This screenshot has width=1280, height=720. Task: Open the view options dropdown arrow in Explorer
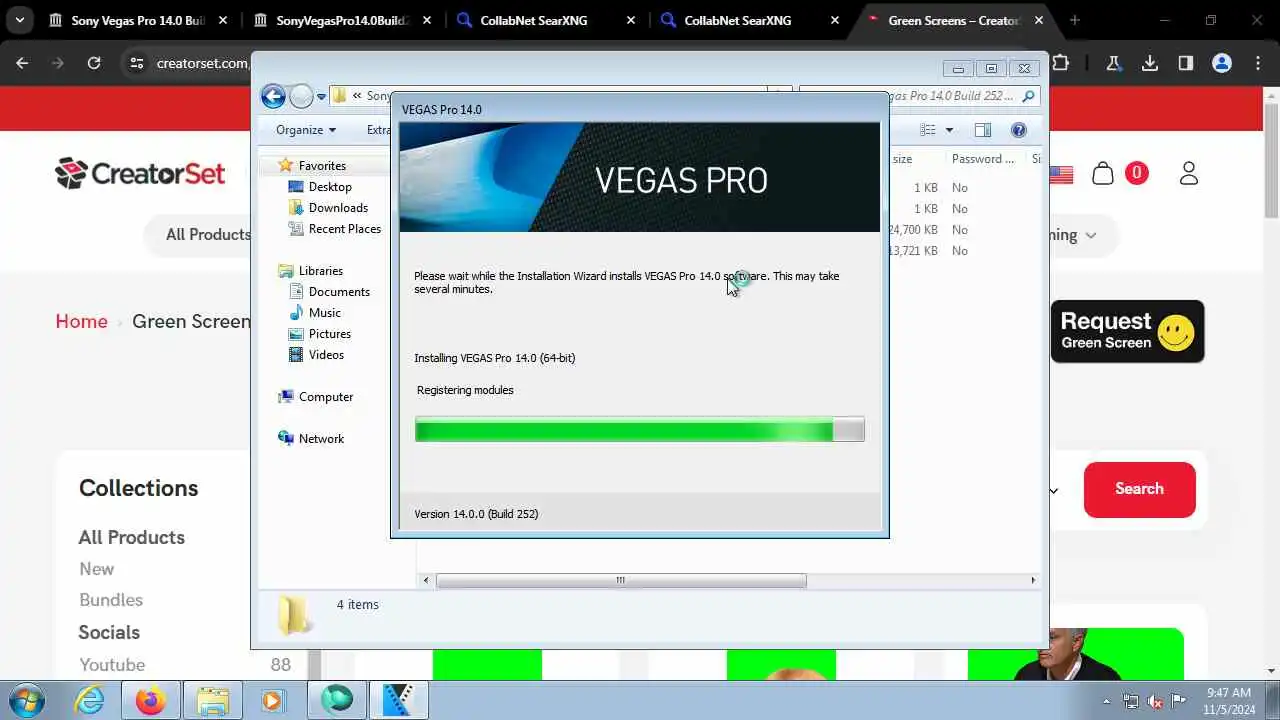click(949, 130)
